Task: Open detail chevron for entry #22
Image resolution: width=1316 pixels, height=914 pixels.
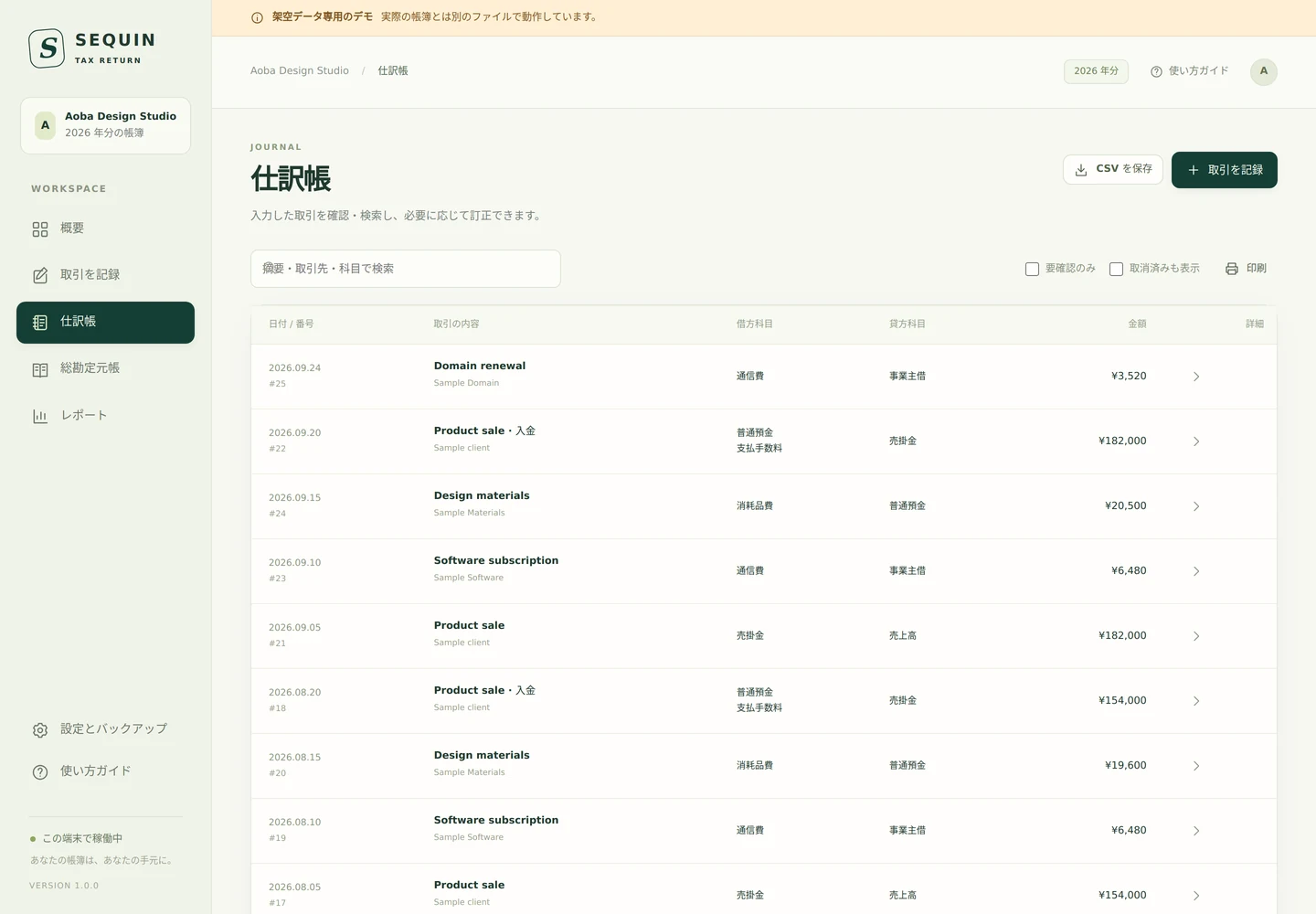Action: tap(1196, 441)
